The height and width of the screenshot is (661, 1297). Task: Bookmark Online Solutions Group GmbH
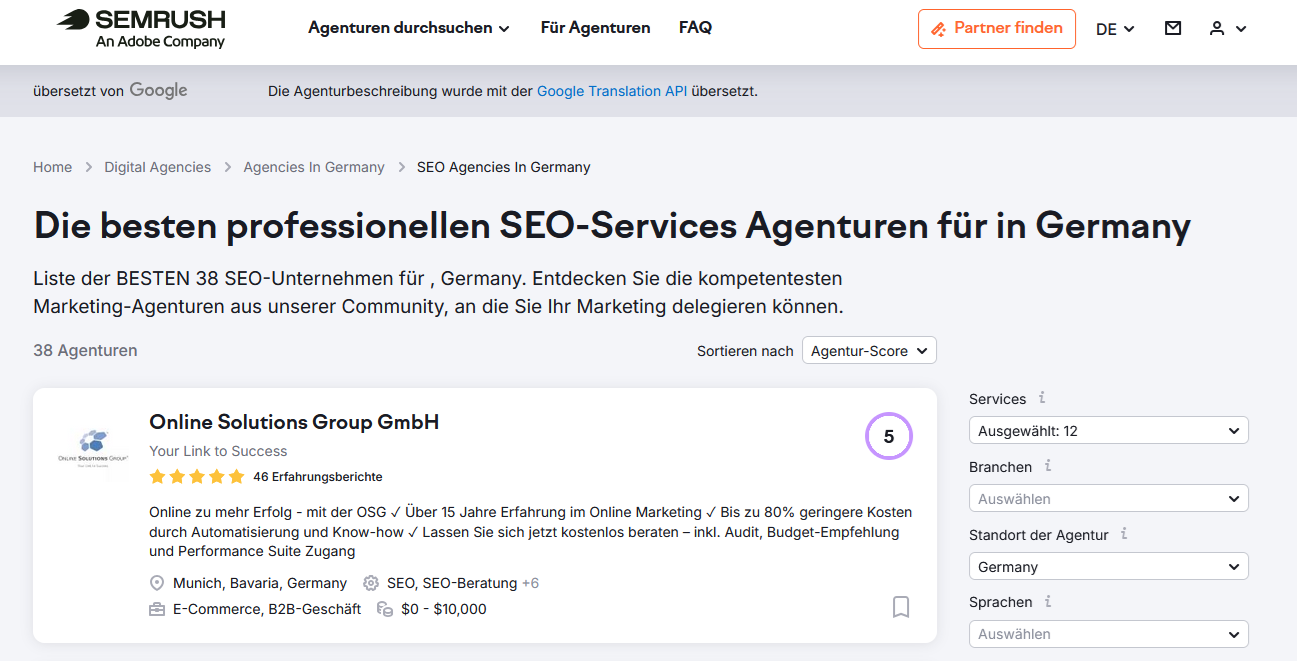tap(901, 607)
